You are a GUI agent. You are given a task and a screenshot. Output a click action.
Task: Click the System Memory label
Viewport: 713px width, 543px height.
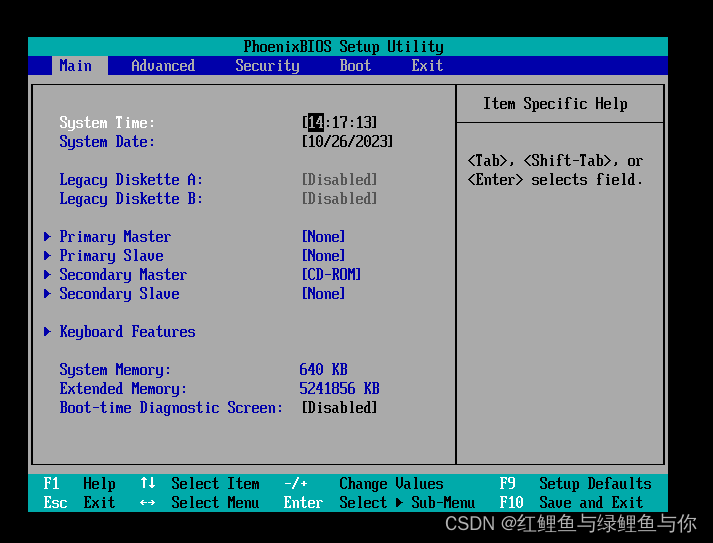click(115, 370)
